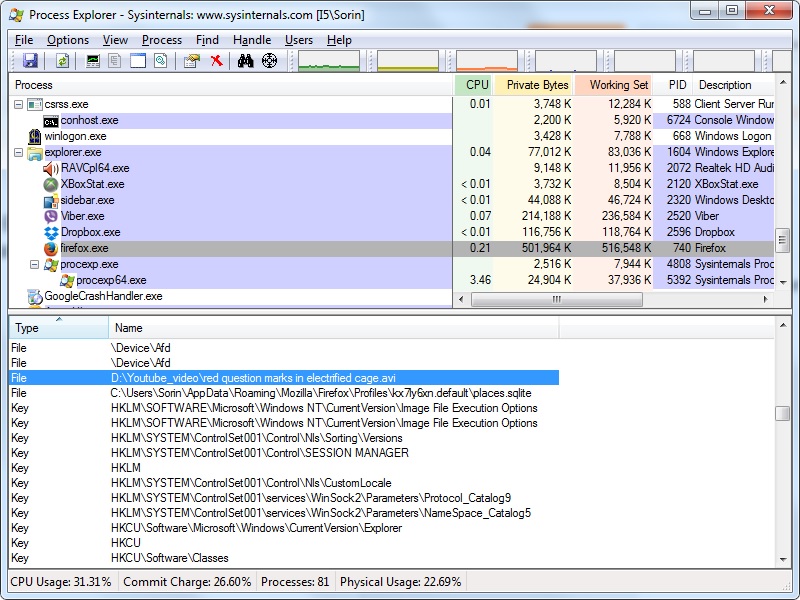Sort by the PID column header

pos(673,85)
